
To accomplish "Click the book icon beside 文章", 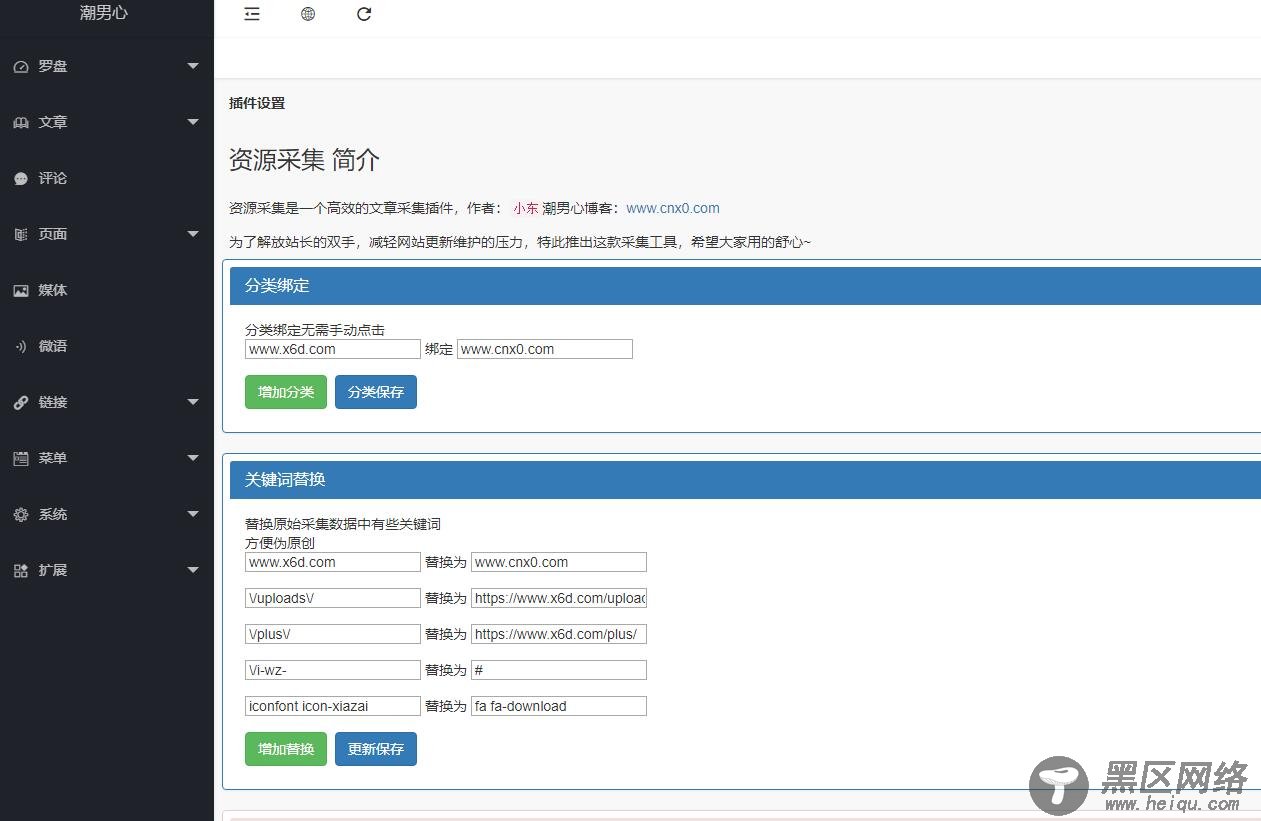I will click(21, 123).
